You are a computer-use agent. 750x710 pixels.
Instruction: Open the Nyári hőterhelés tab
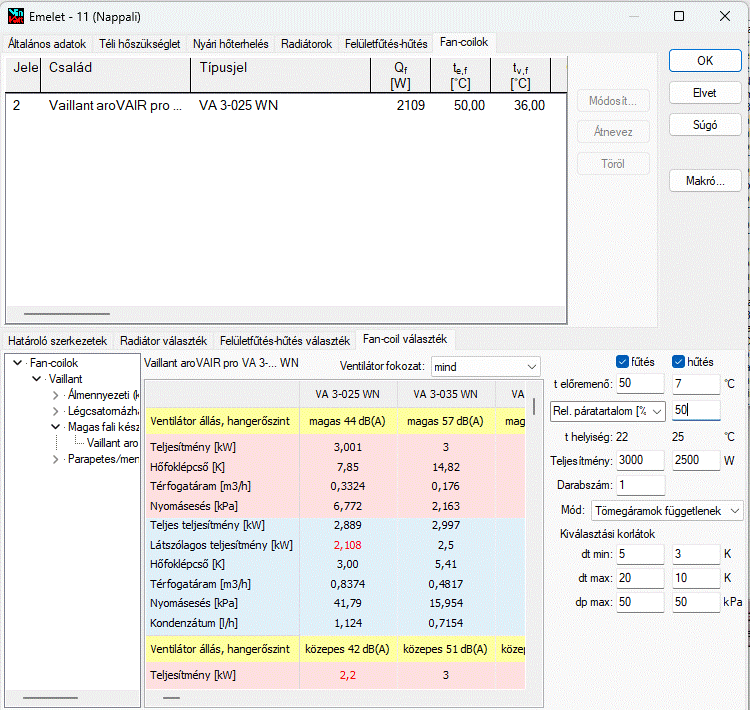coord(231,44)
